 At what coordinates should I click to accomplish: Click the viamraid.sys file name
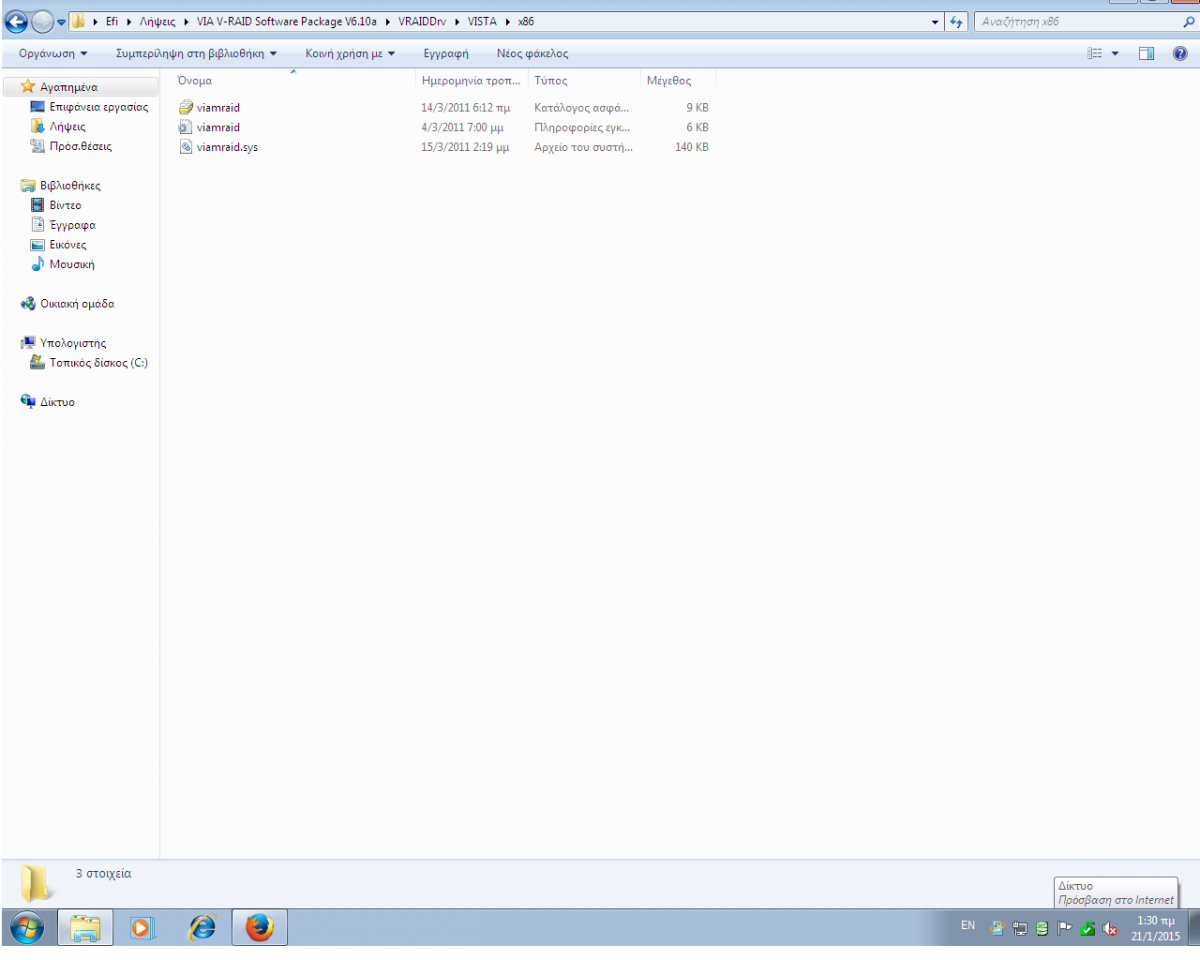tap(227, 147)
